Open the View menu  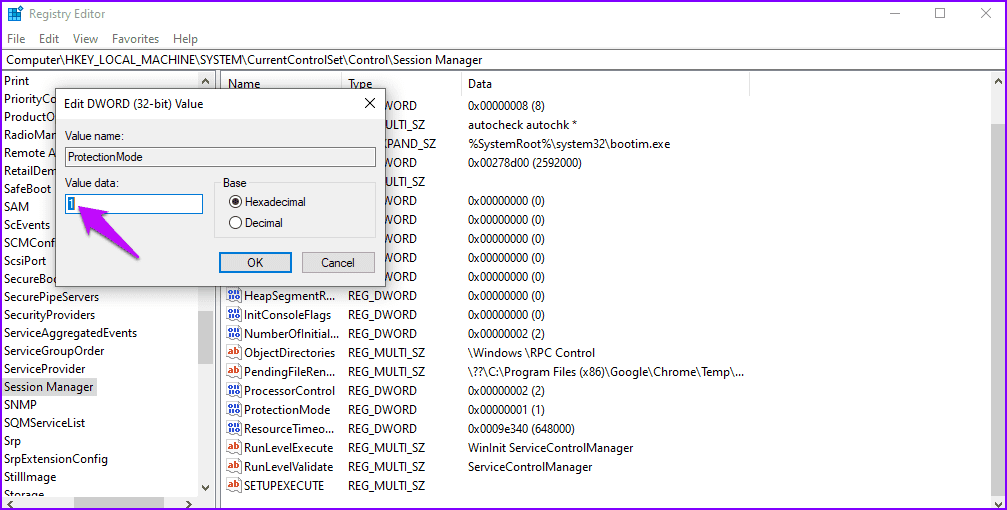[85, 39]
